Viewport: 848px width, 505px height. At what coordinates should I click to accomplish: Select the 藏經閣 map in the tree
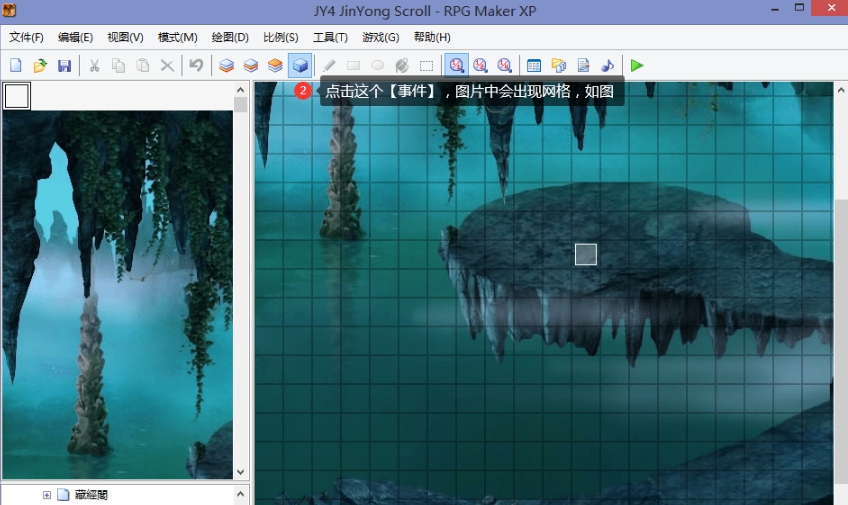point(91,495)
